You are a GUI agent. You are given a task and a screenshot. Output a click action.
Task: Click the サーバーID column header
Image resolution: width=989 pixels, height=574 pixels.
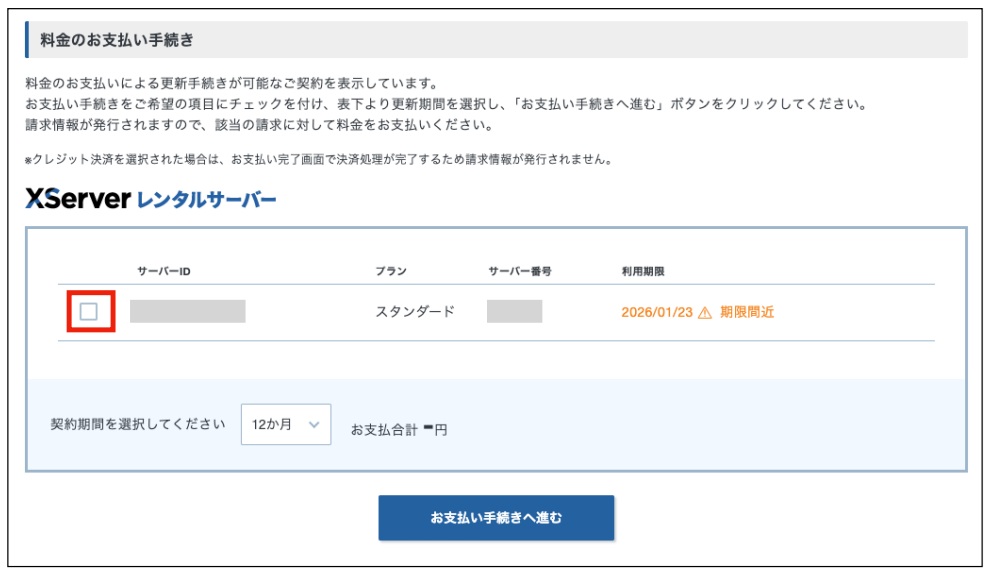pyautogui.click(x=164, y=271)
